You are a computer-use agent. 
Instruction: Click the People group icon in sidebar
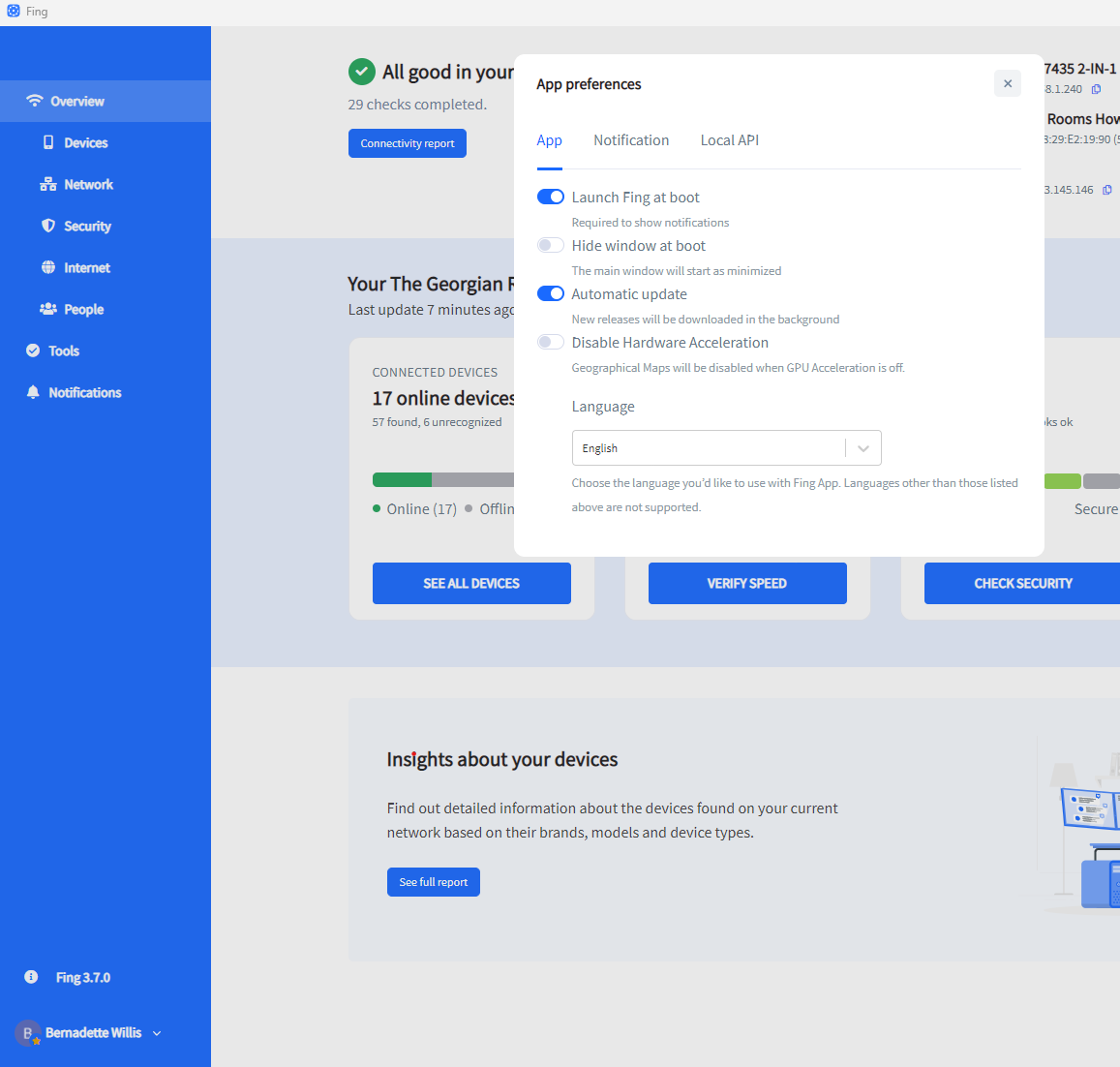pos(47,309)
